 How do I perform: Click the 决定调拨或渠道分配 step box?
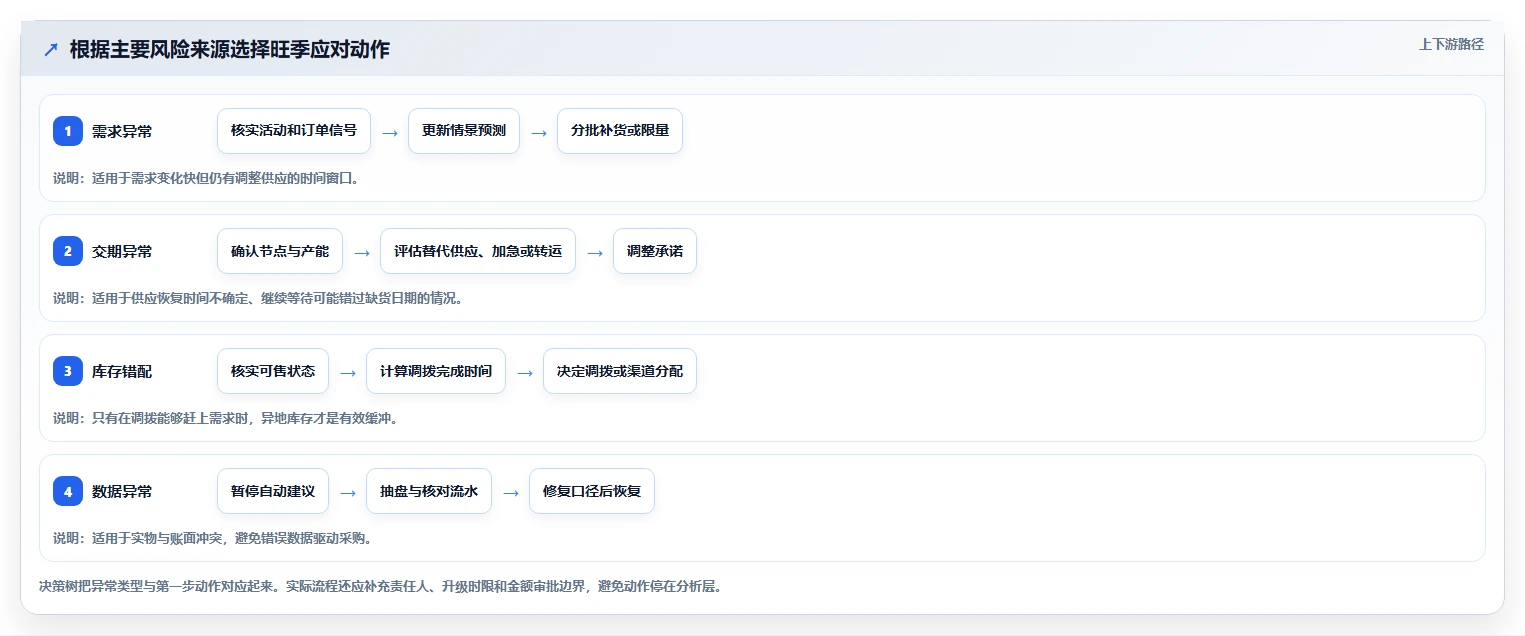coord(620,371)
